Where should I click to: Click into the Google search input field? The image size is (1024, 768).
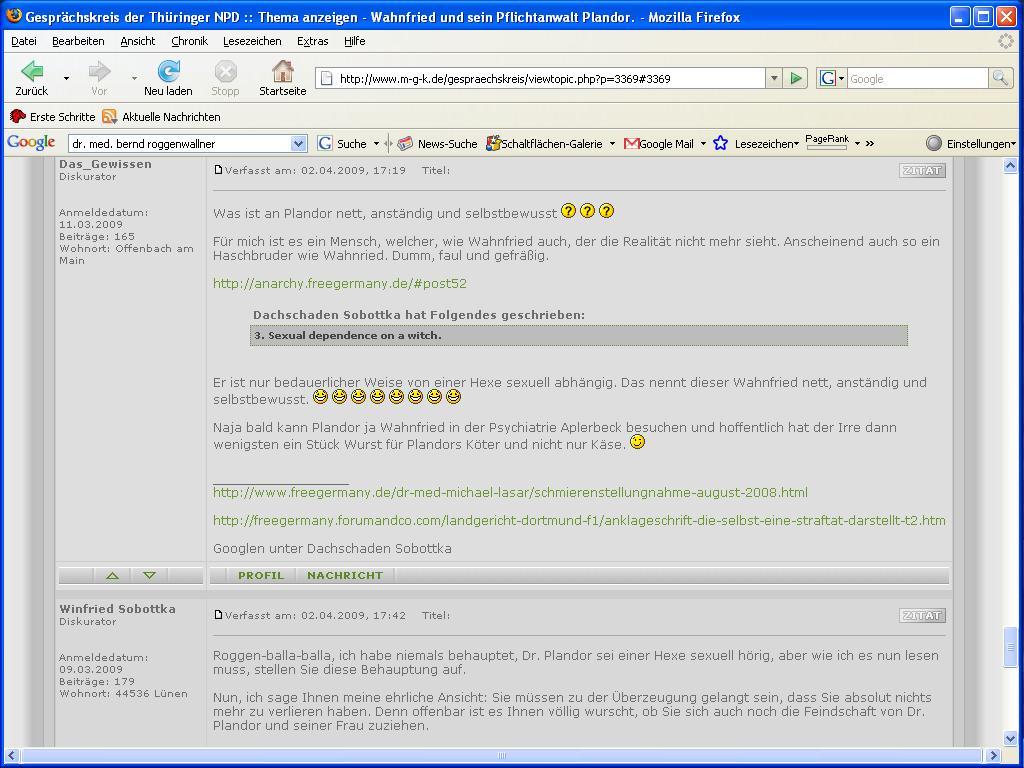coord(916,78)
